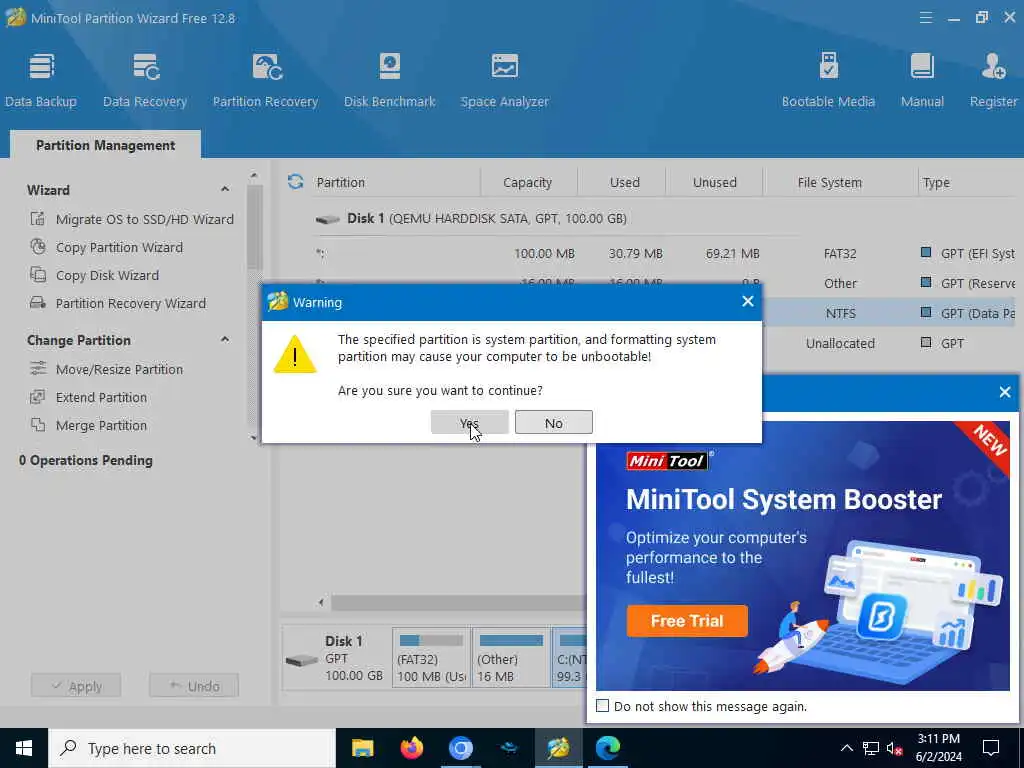This screenshot has width=1024, height=768.
Task: Open the notification center icon
Action: click(x=991, y=748)
